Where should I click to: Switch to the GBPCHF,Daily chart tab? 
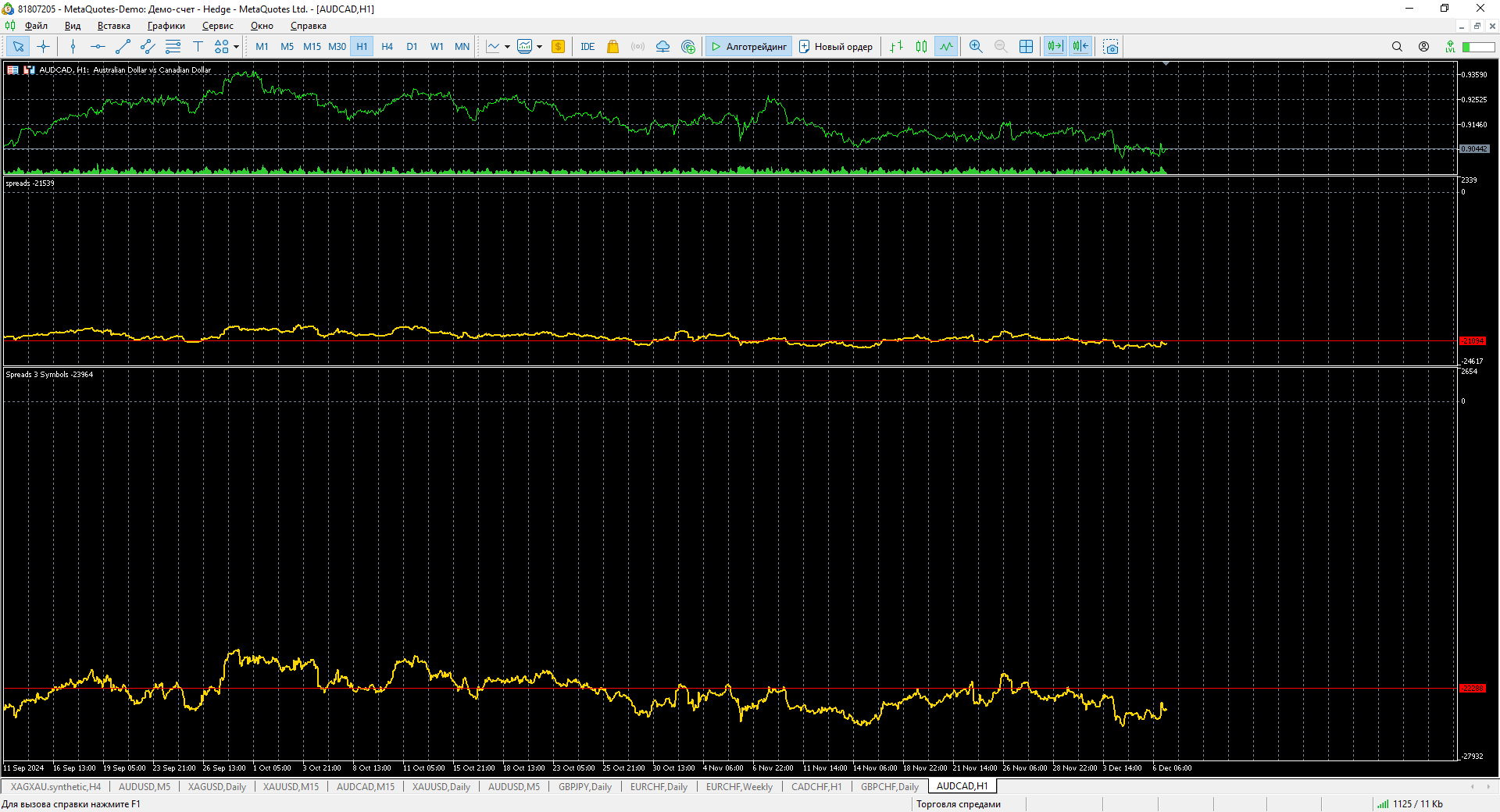pyautogui.click(x=890, y=786)
